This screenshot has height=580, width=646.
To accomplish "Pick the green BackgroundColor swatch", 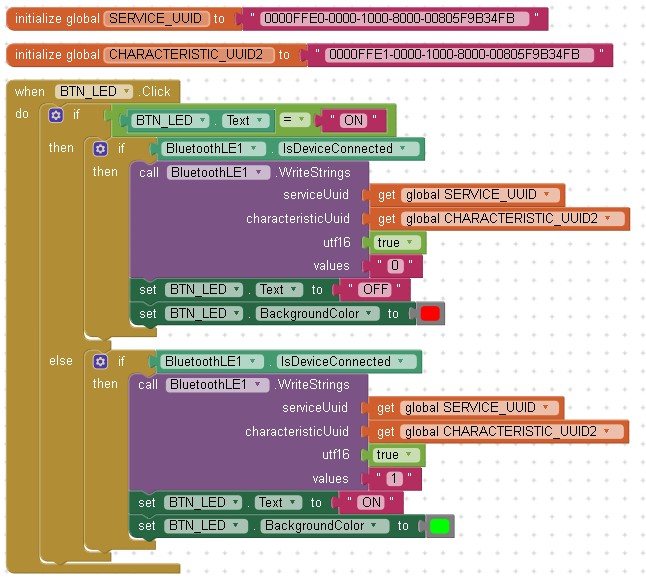I will point(439,526).
